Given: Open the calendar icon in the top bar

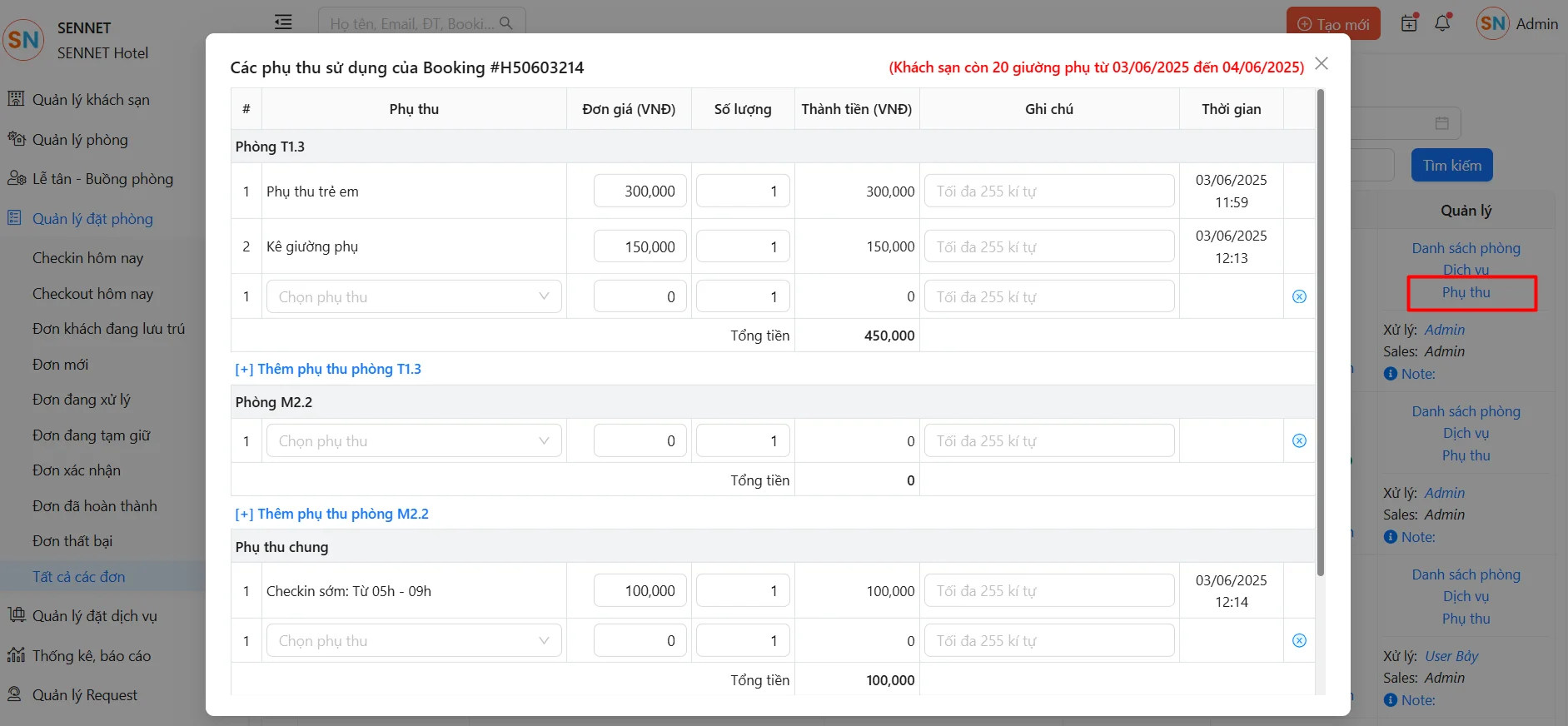Looking at the screenshot, I should click(1409, 23).
